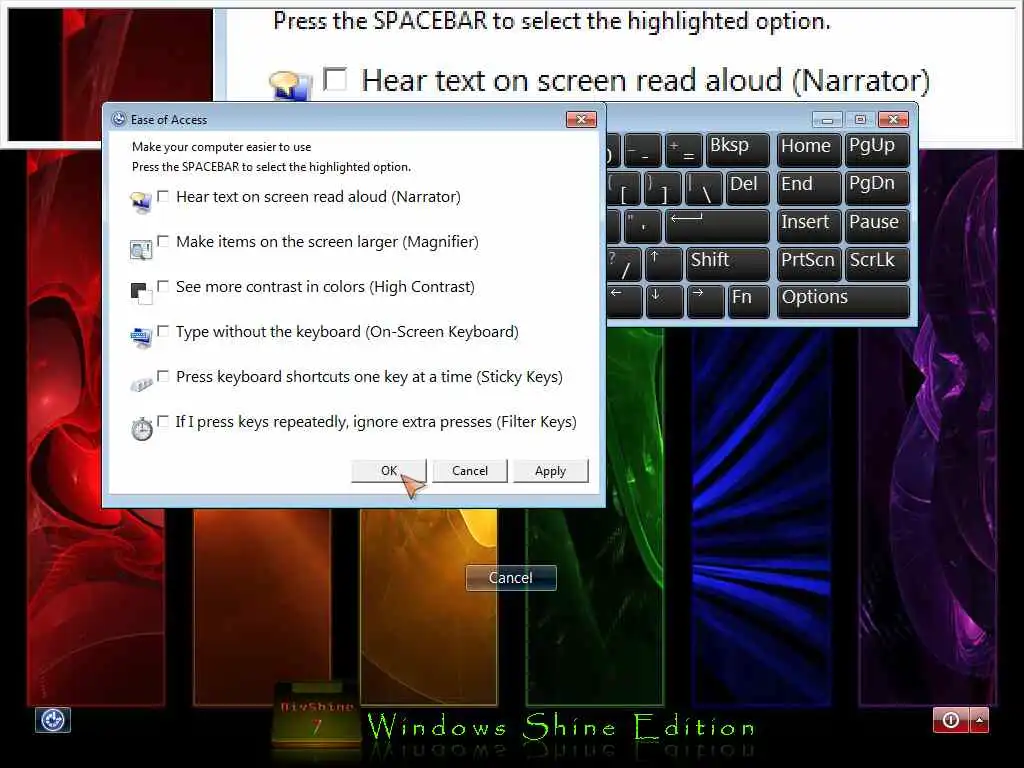Click the left arrow key on keyboard
Viewport: 1024px width, 768px height.
(x=624, y=301)
